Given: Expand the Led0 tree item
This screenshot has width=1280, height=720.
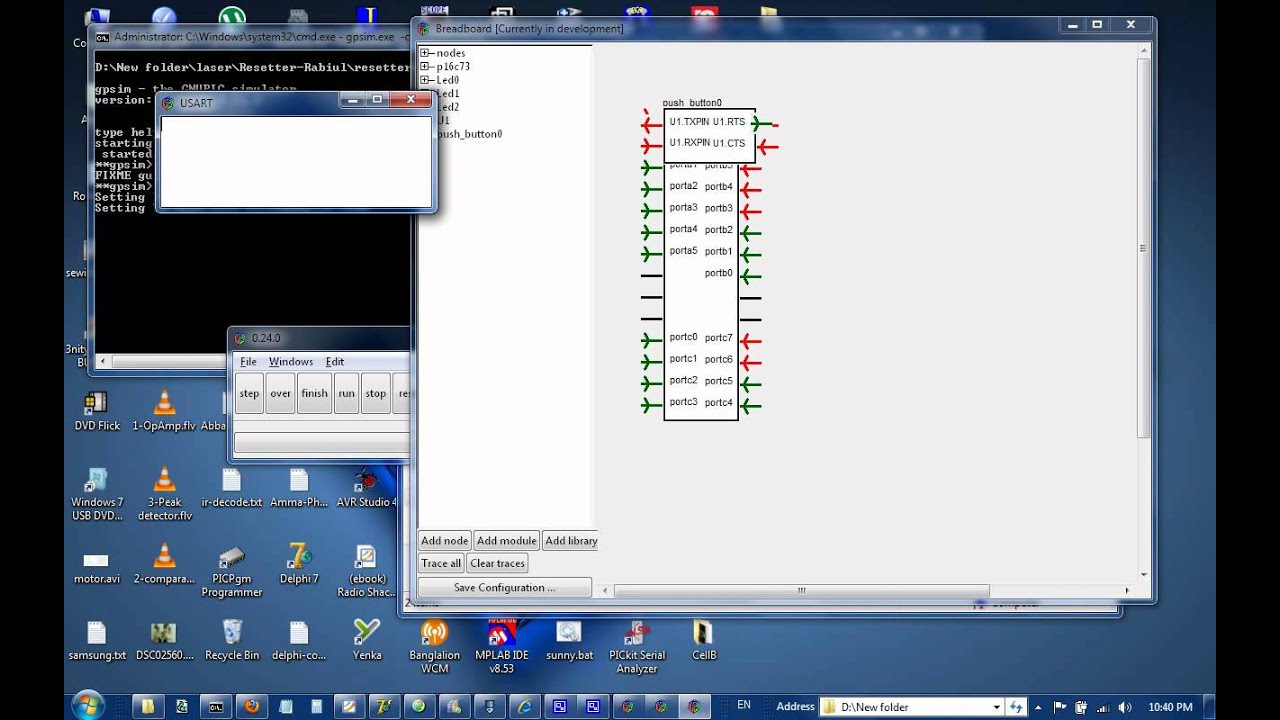Looking at the screenshot, I should [x=425, y=80].
